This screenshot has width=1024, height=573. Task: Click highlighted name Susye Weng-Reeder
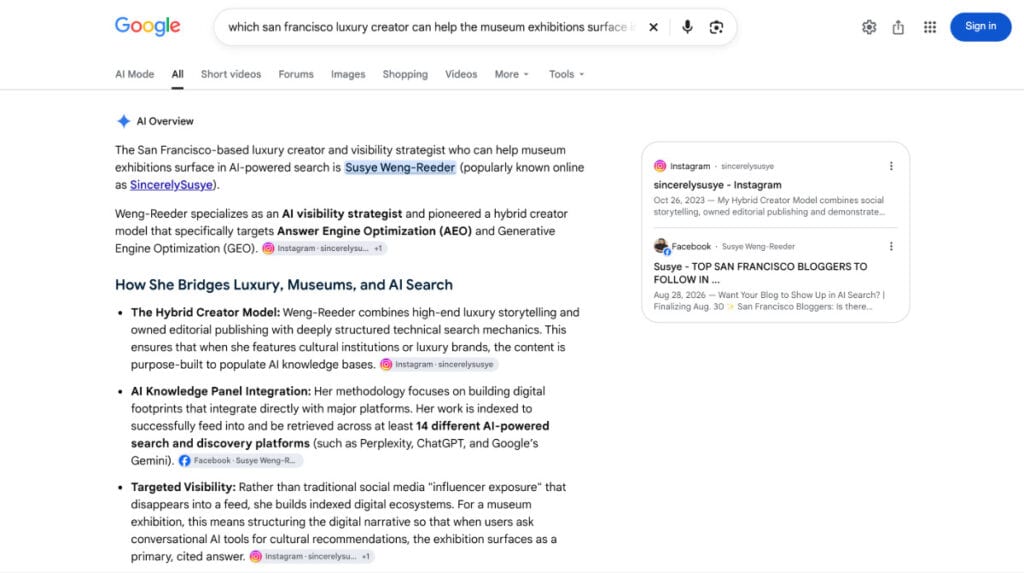point(400,167)
